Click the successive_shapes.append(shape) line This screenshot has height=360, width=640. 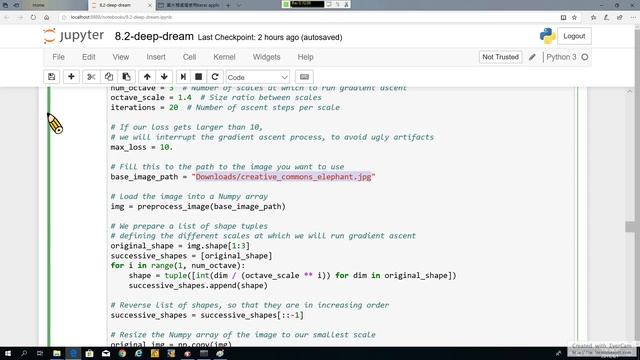click(x=198, y=285)
